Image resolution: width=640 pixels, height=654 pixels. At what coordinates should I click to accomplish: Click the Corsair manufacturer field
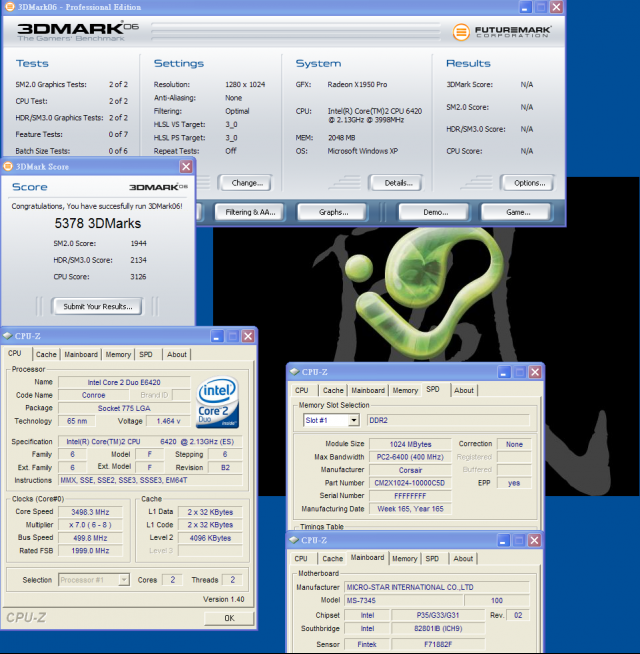410,470
